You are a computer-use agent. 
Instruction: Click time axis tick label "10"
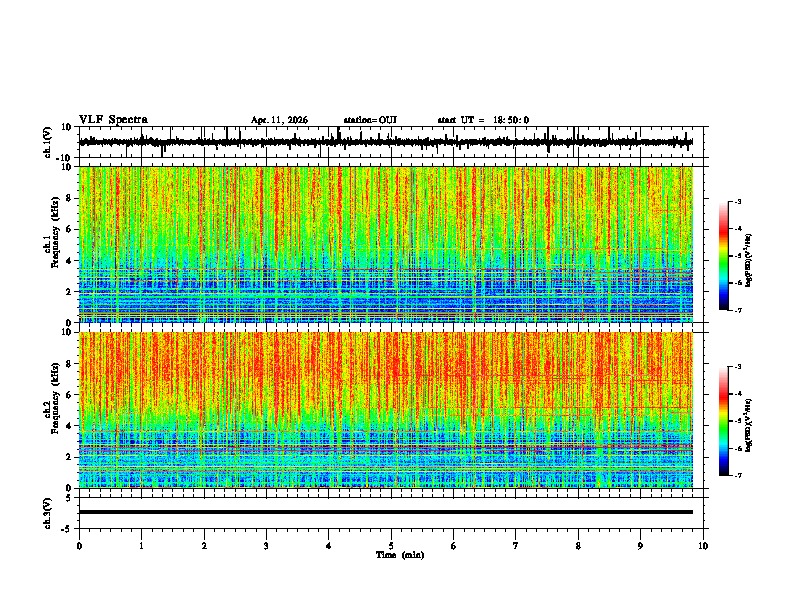[x=703, y=546]
